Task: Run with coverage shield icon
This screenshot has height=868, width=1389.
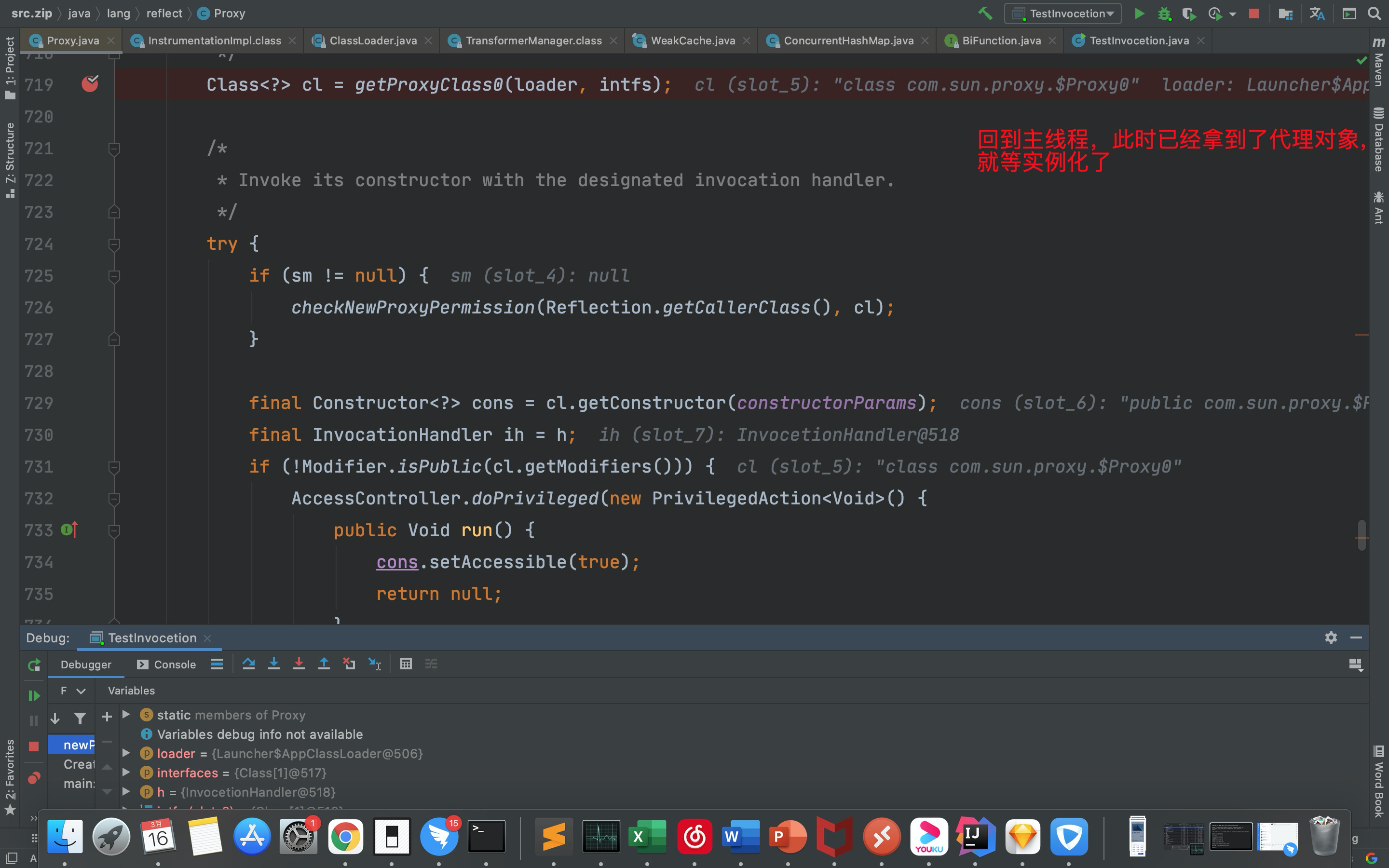Action: pos(1189,13)
